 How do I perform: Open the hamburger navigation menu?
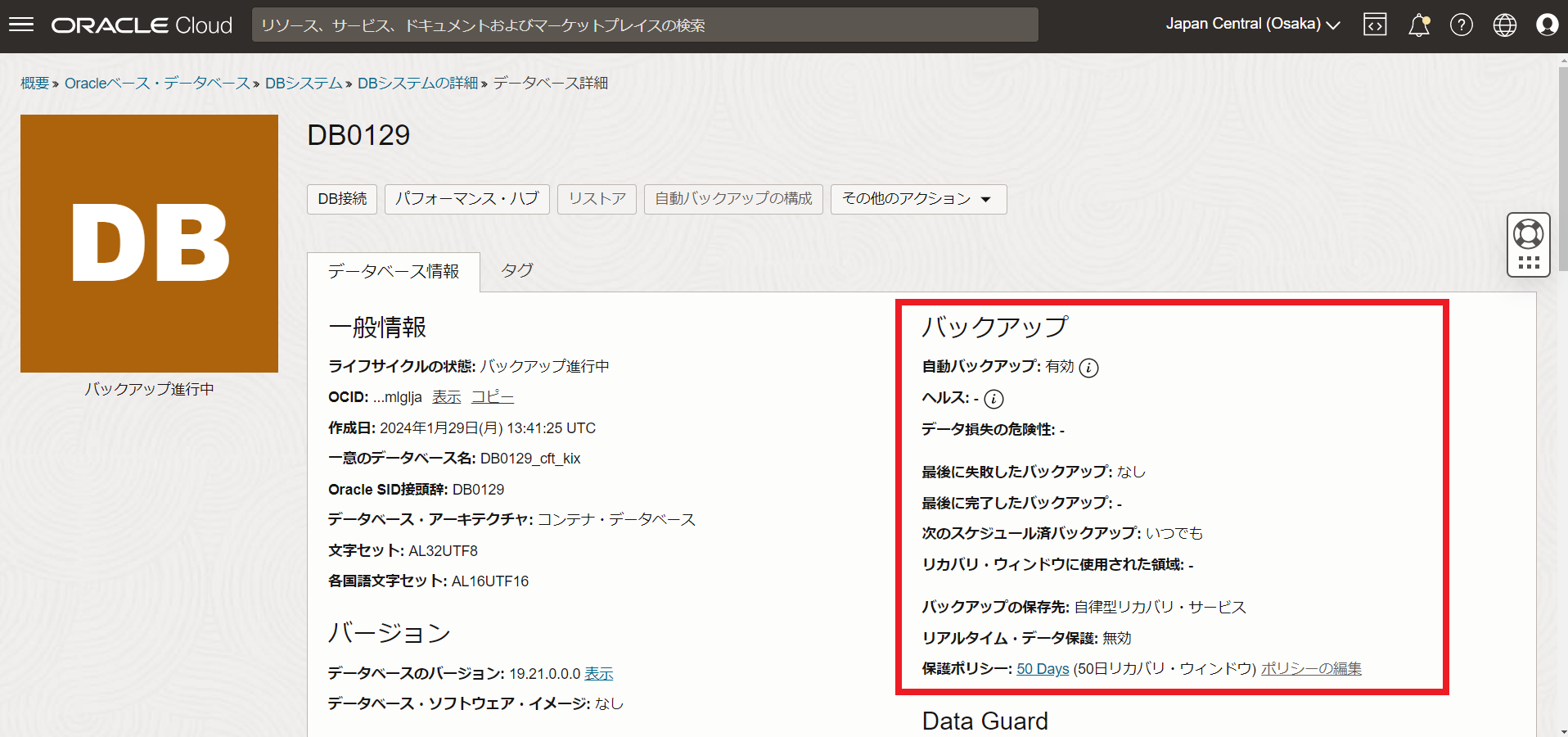click(21, 25)
